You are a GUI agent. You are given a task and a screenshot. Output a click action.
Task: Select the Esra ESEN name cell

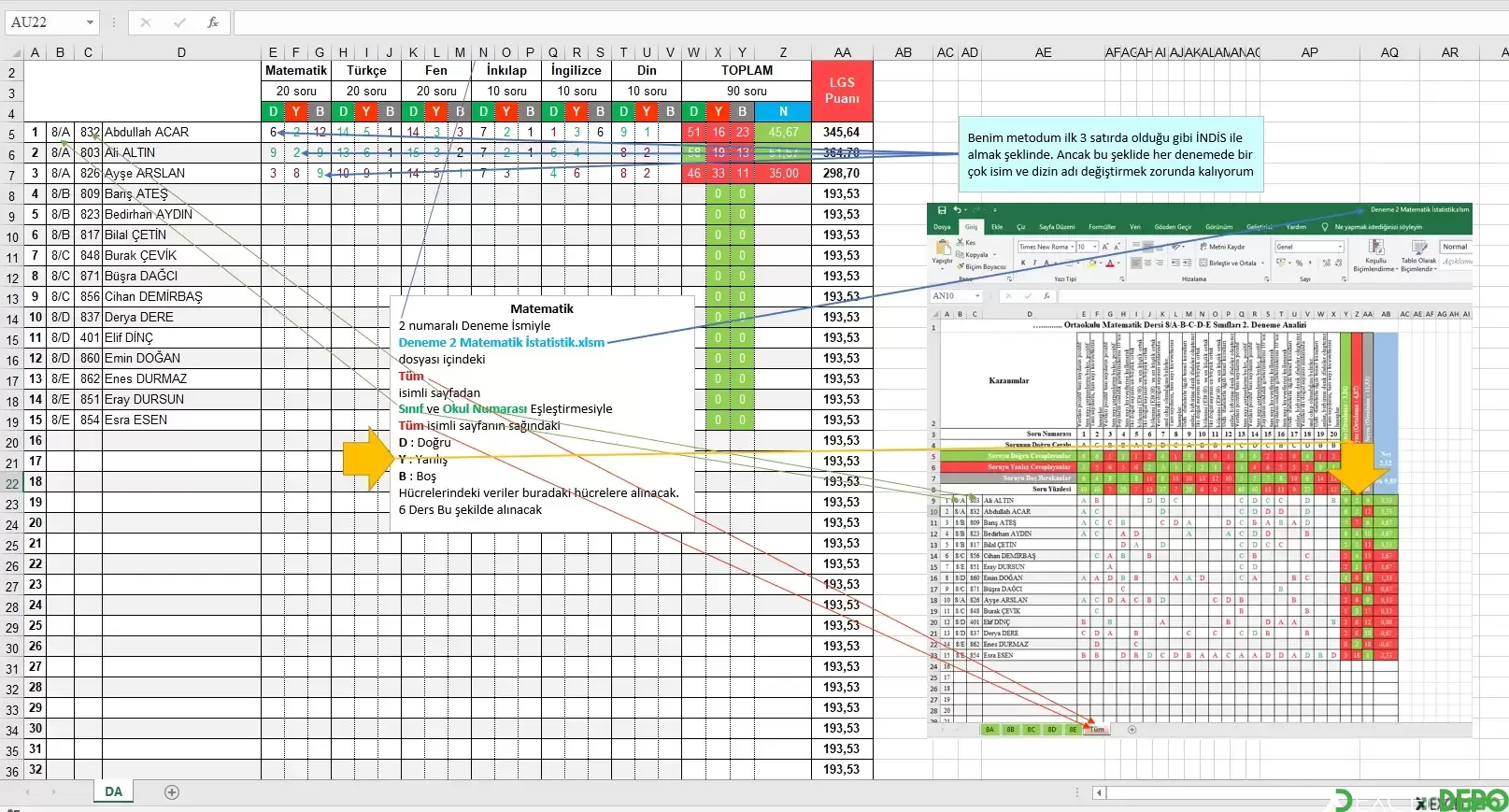point(181,420)
